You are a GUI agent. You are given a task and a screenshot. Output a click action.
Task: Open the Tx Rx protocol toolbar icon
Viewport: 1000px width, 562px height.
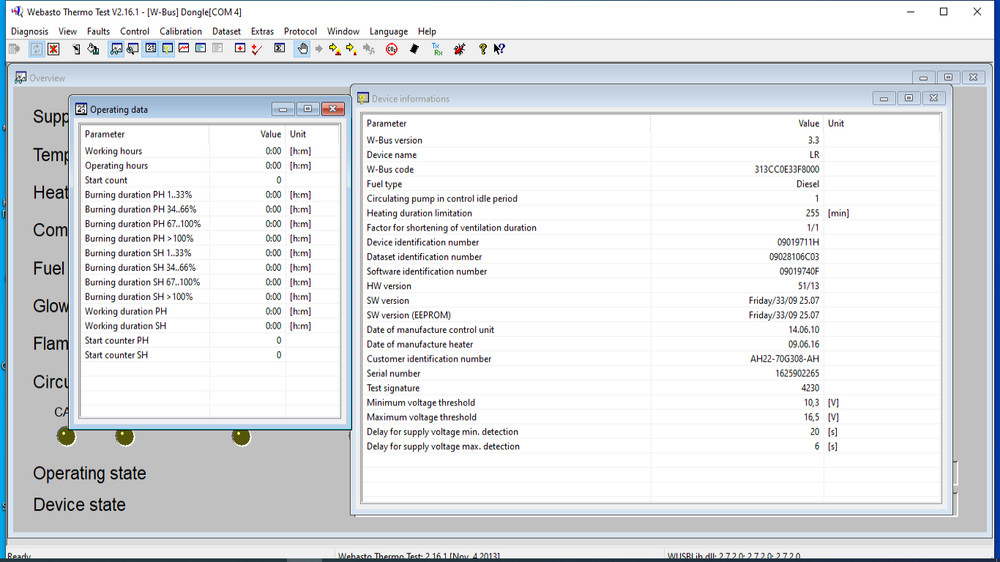click(x=437, y=49)
